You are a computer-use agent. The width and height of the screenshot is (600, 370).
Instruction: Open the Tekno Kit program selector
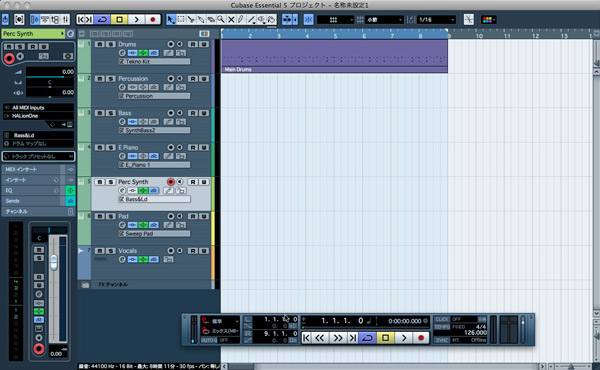[x=154, y=62]
